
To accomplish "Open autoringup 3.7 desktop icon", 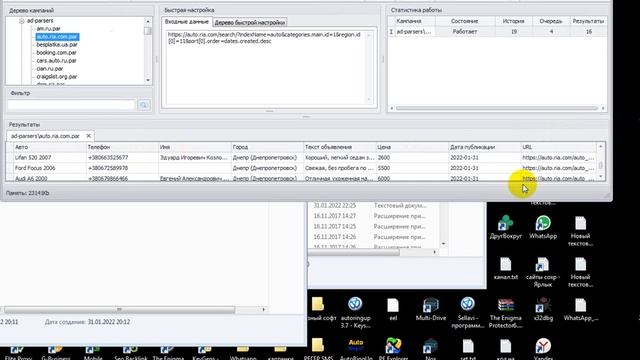I will pyautogui.click(x=355, y=312).
